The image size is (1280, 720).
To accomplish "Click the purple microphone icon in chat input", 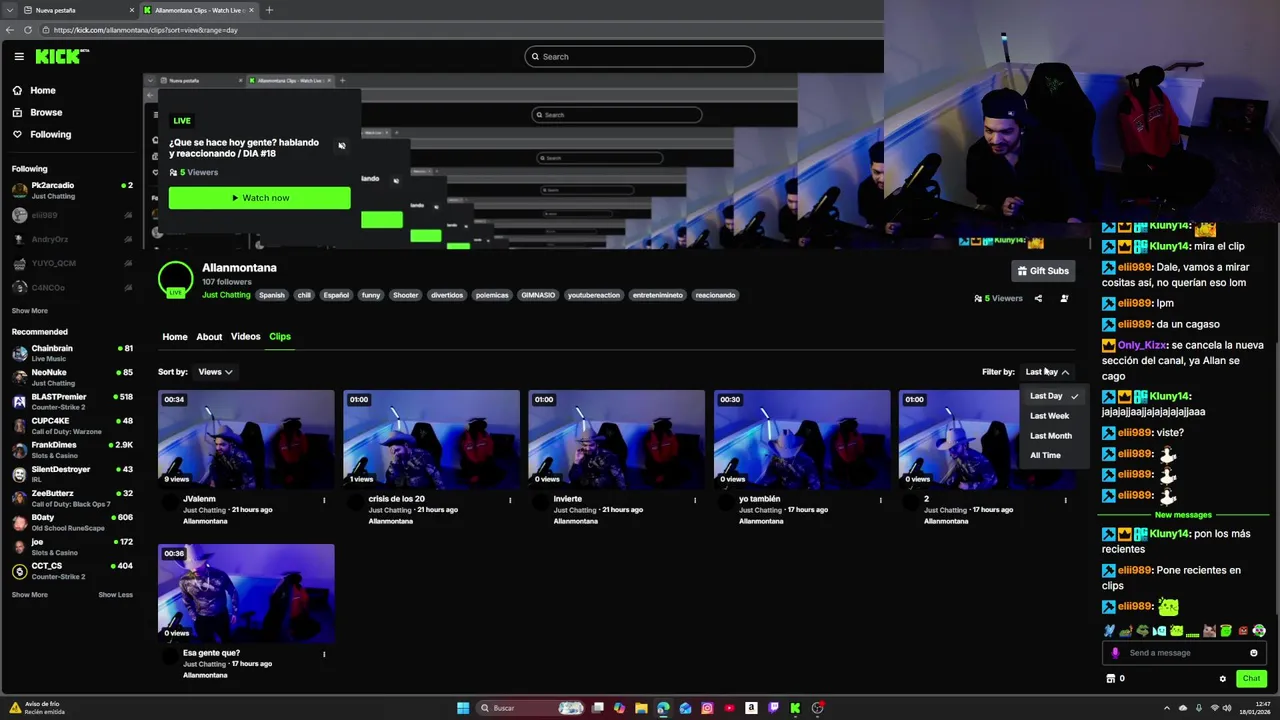I will click(1116, 653).
